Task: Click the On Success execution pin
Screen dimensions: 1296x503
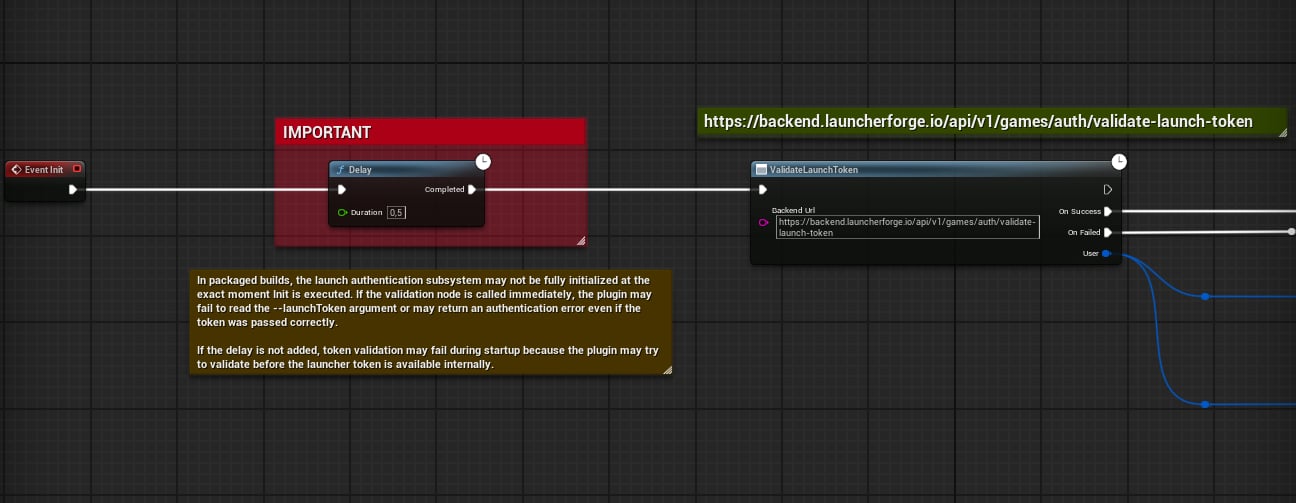Action: (1108, 211)
